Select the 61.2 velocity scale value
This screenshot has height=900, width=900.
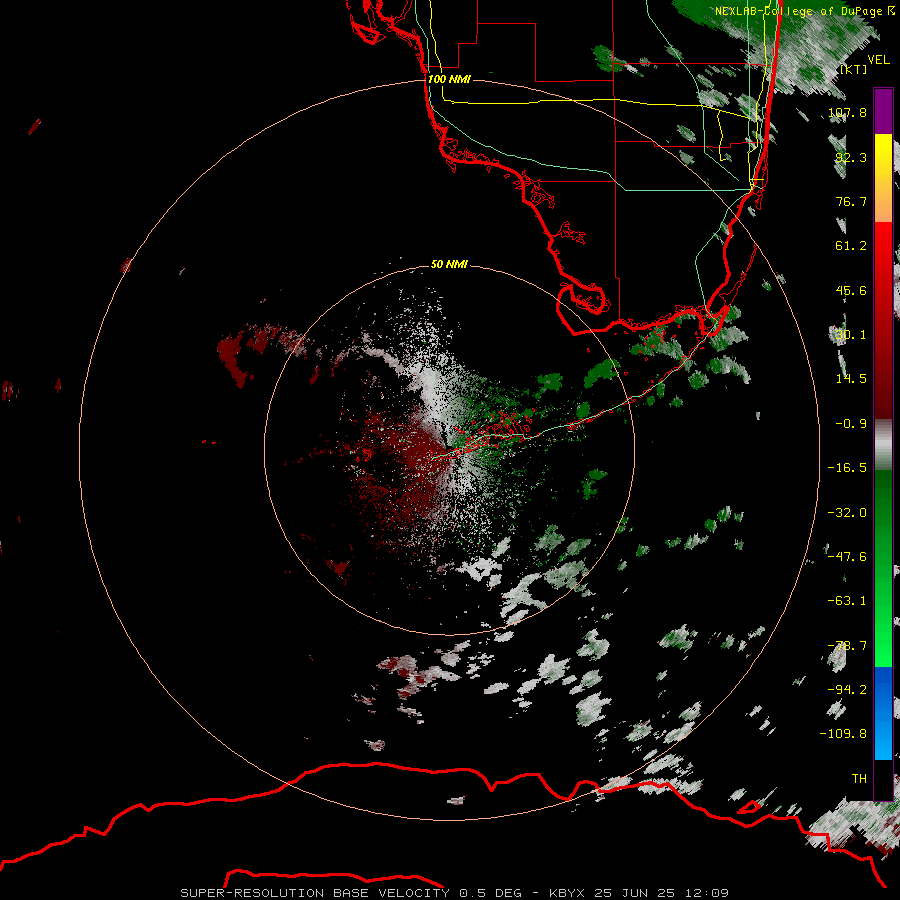(x=851, y=246)
